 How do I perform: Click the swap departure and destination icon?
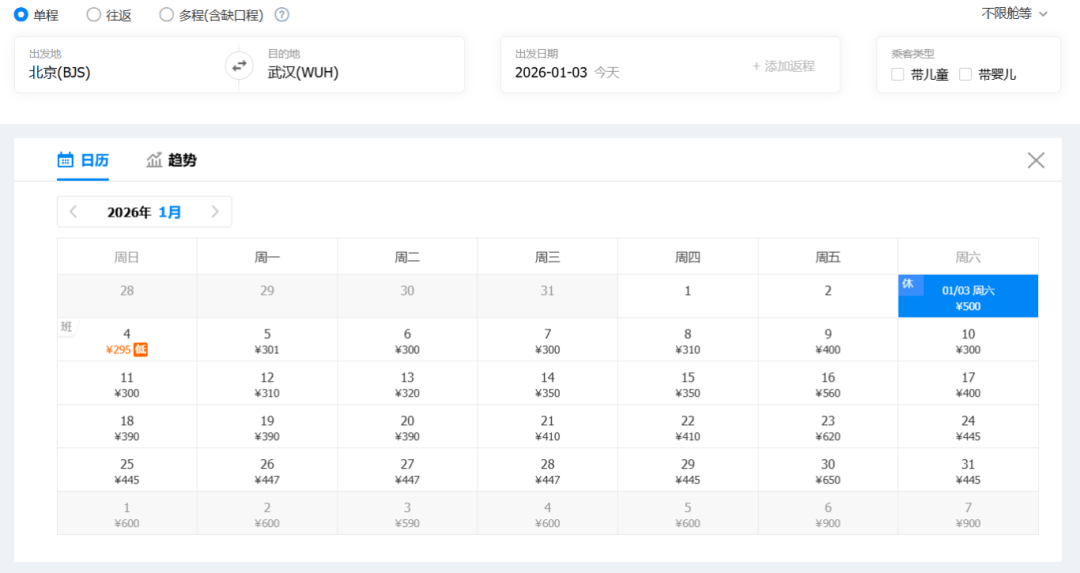[x=238, y=66]
